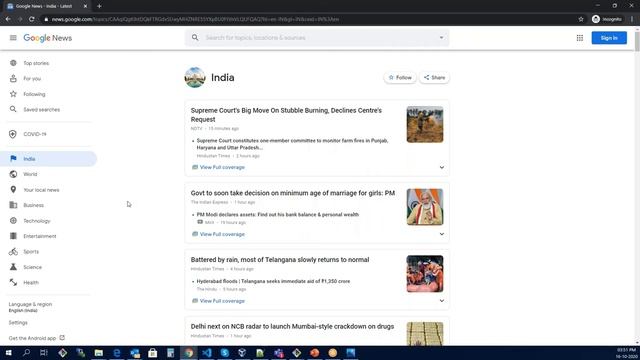This screenshot has height=360, width=640.
Task: Click the Google News logo
Action: 48,38
